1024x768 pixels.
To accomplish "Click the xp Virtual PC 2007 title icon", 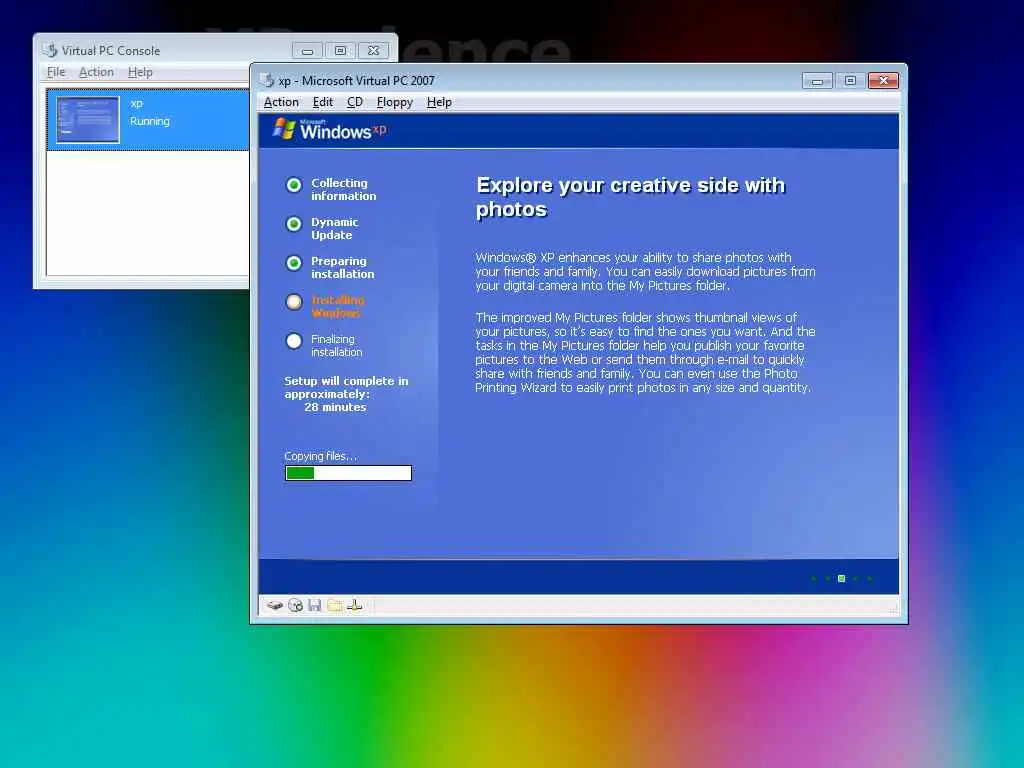I will (x=266, y=80).
